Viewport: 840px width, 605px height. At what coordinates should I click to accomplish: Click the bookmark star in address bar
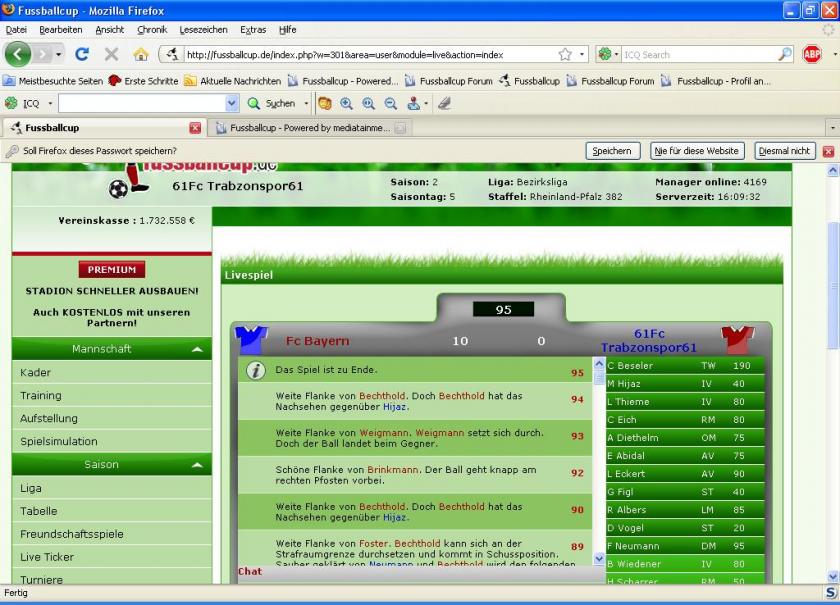click(565, 54)
